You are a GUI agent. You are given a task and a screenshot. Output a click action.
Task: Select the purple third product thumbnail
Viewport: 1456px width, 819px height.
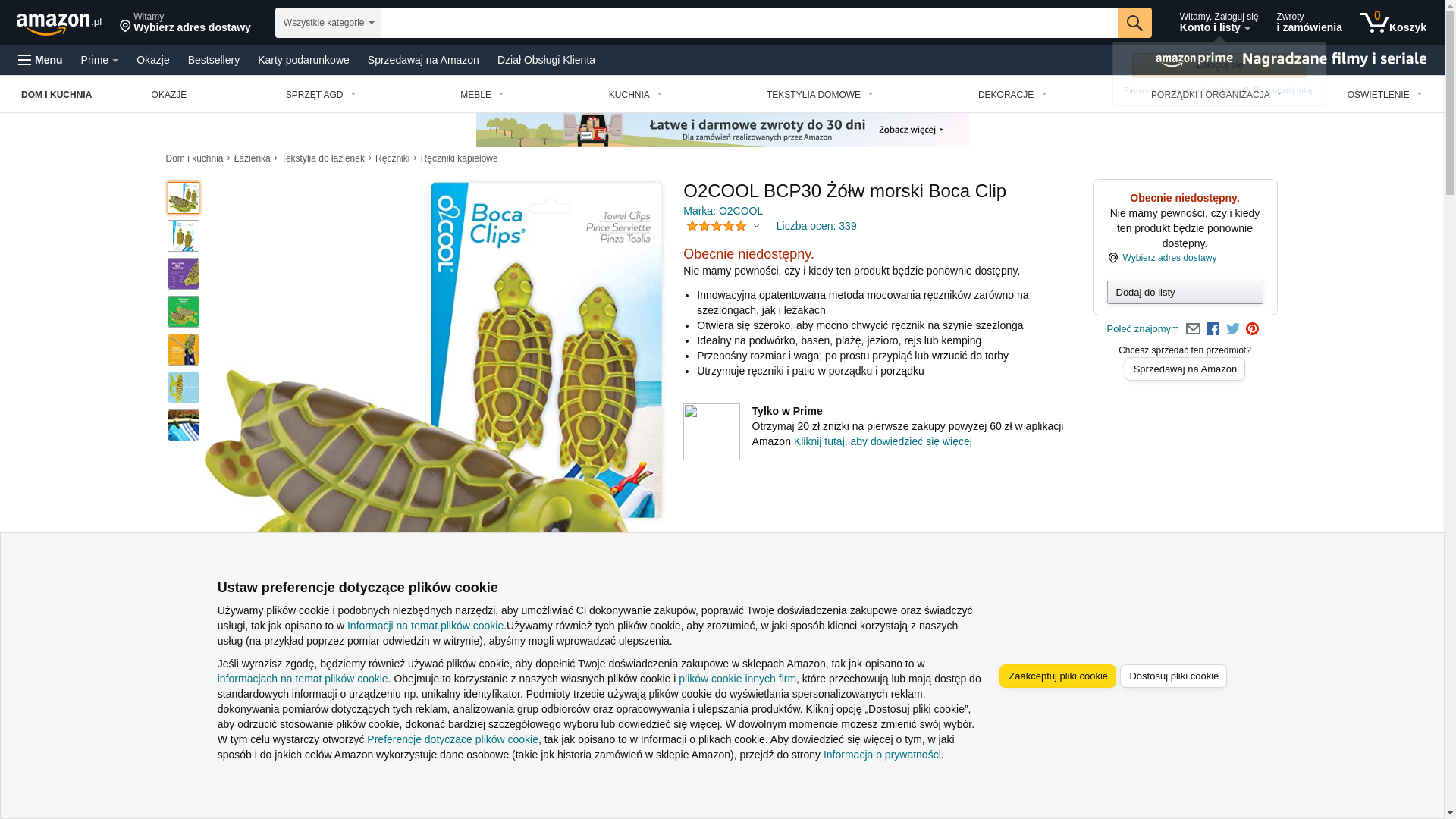[184, 274]
